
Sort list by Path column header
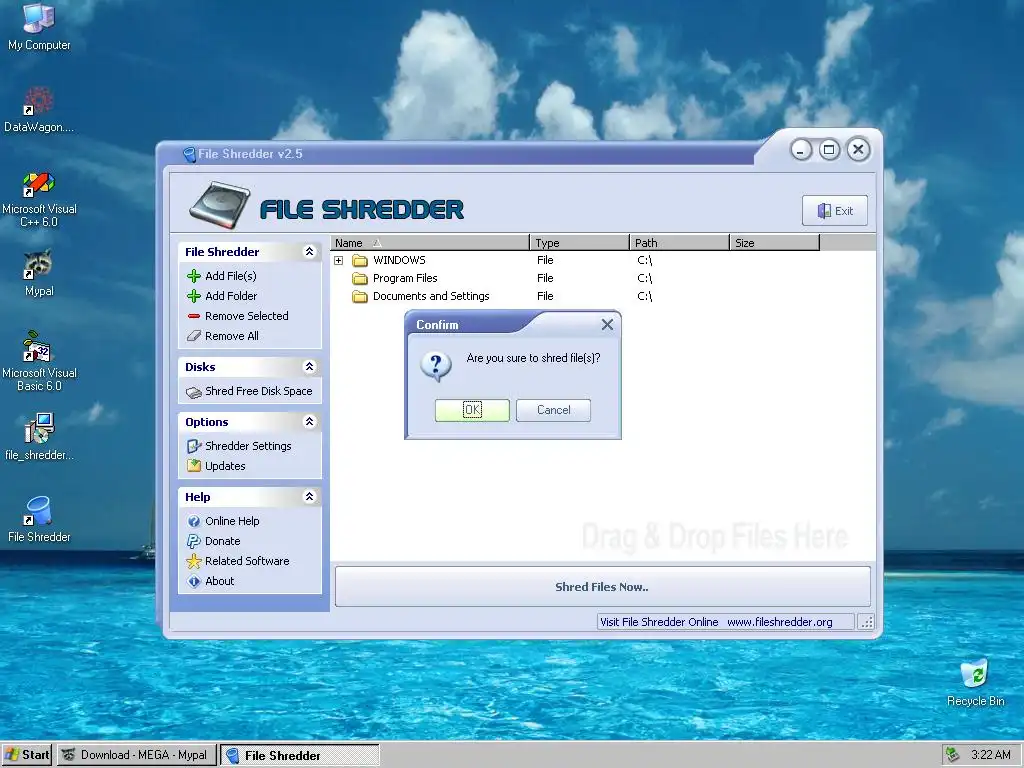tap(679, 243)
